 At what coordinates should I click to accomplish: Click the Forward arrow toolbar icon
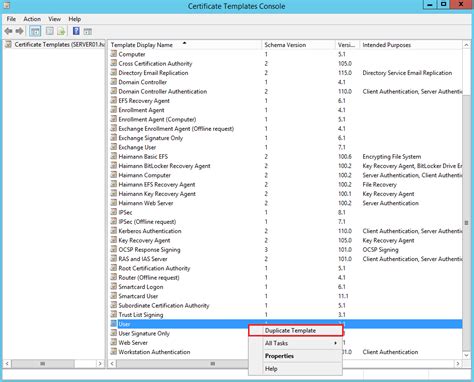[19, 31]
